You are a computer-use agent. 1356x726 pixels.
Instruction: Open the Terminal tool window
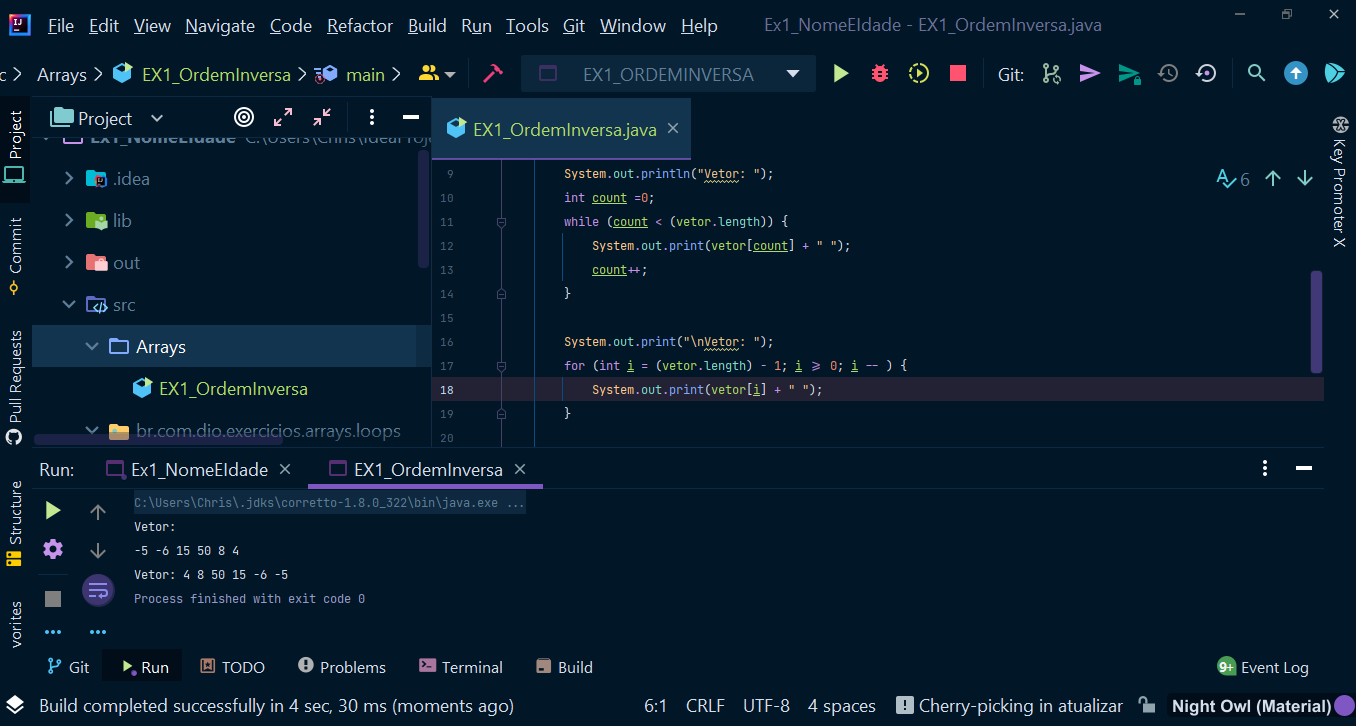461,667
